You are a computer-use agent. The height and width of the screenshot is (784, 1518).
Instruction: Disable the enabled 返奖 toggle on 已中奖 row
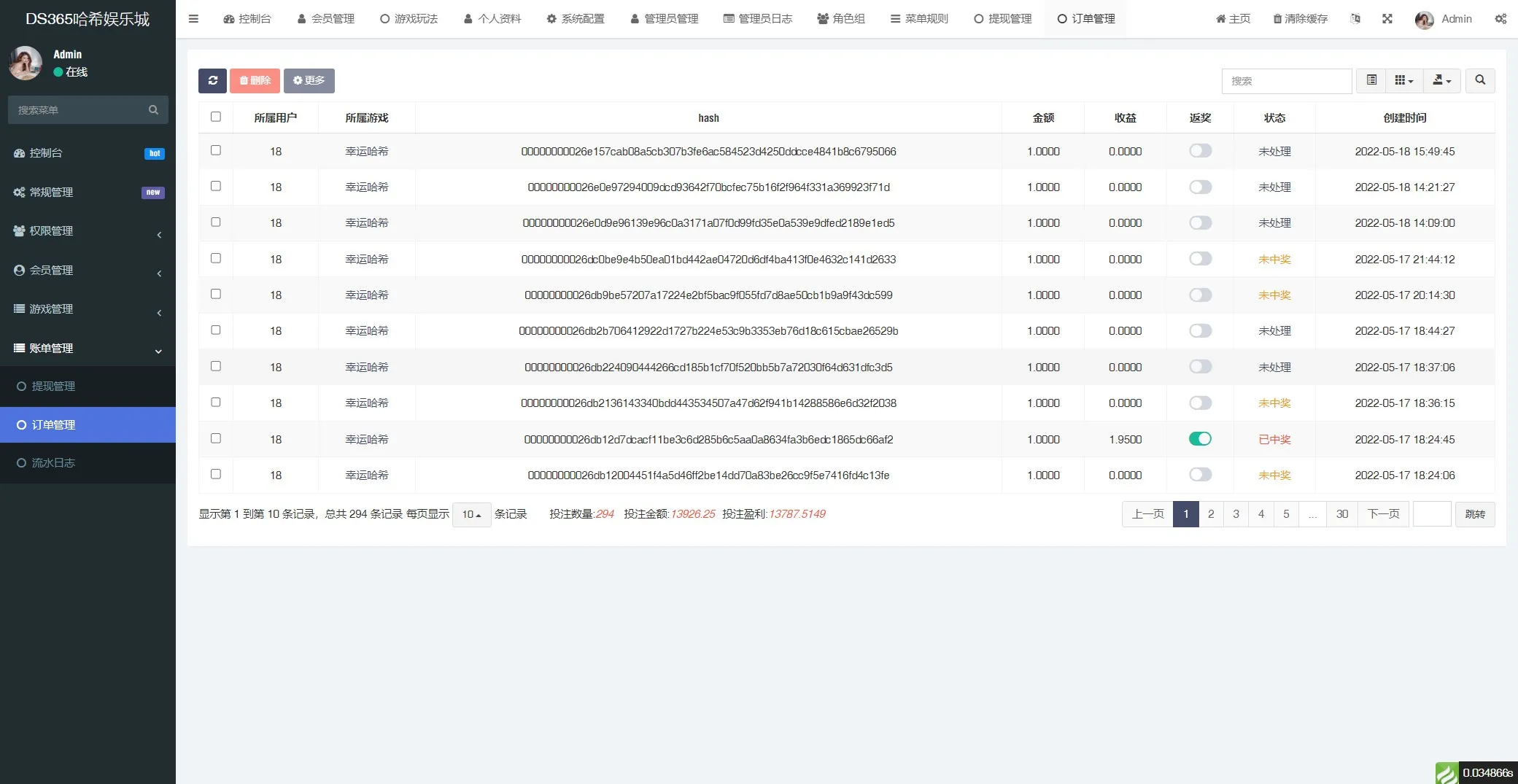point(1199,439)
